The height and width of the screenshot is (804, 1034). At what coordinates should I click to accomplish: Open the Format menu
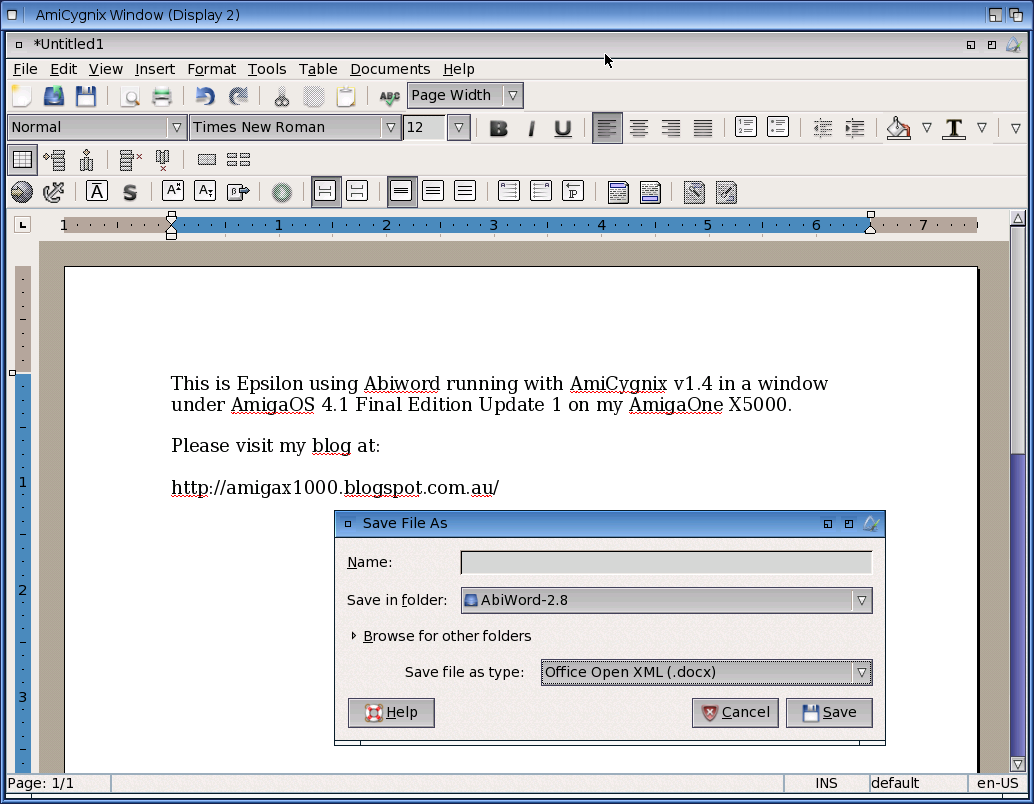coord(211,69)
